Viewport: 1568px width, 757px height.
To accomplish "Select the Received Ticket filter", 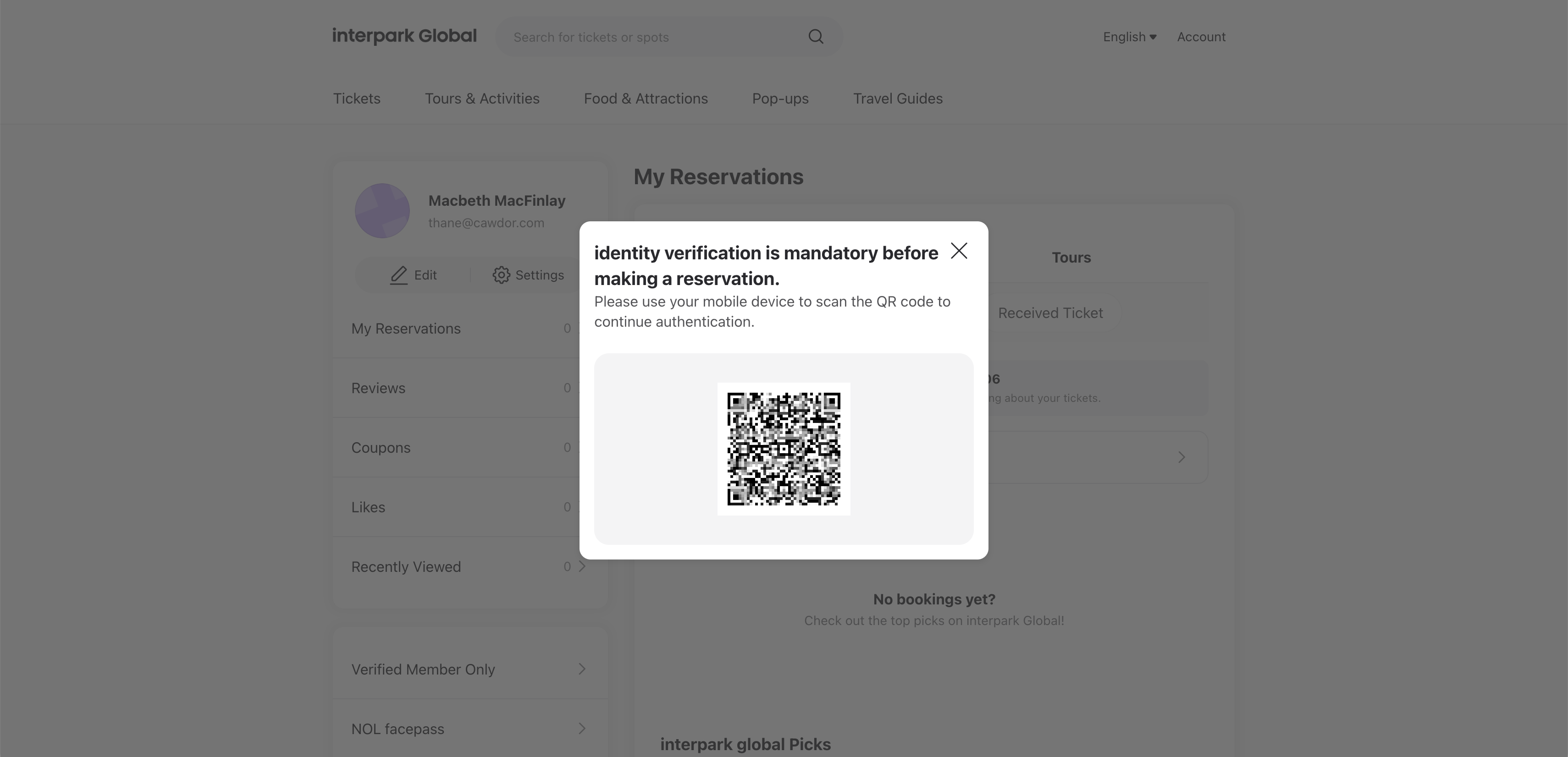I will click(1050, 313).
